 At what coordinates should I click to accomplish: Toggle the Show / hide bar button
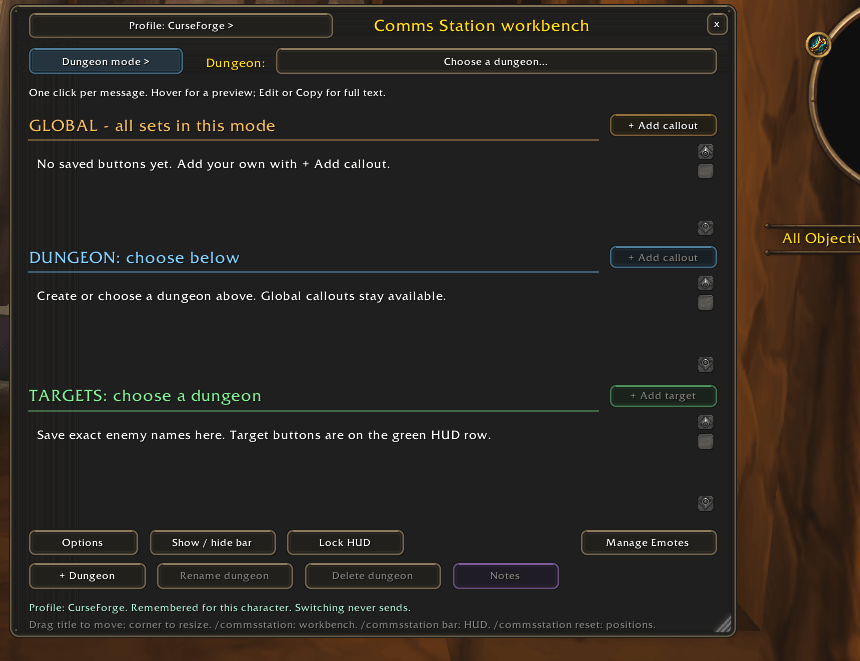pos(212,543)
